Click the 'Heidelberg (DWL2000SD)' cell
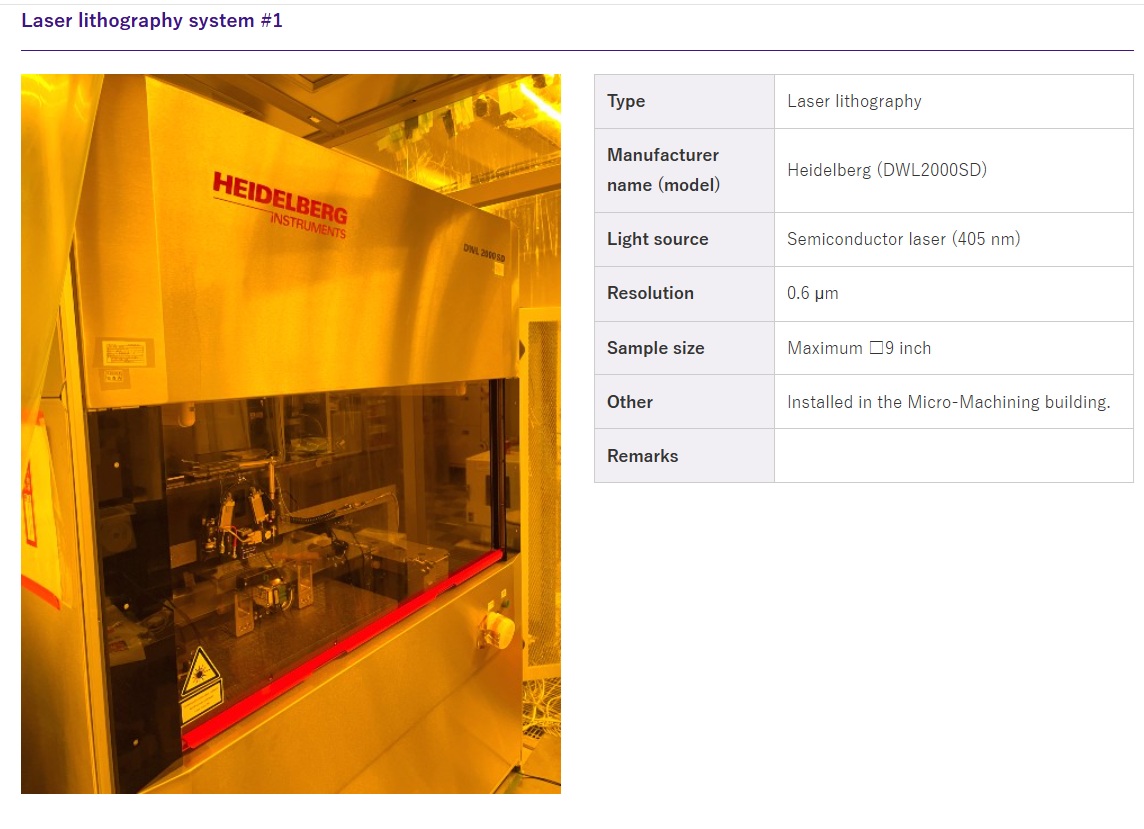The height and width of the screenshot is (829, 1144). pyautogui.click(x=954, y=170)
